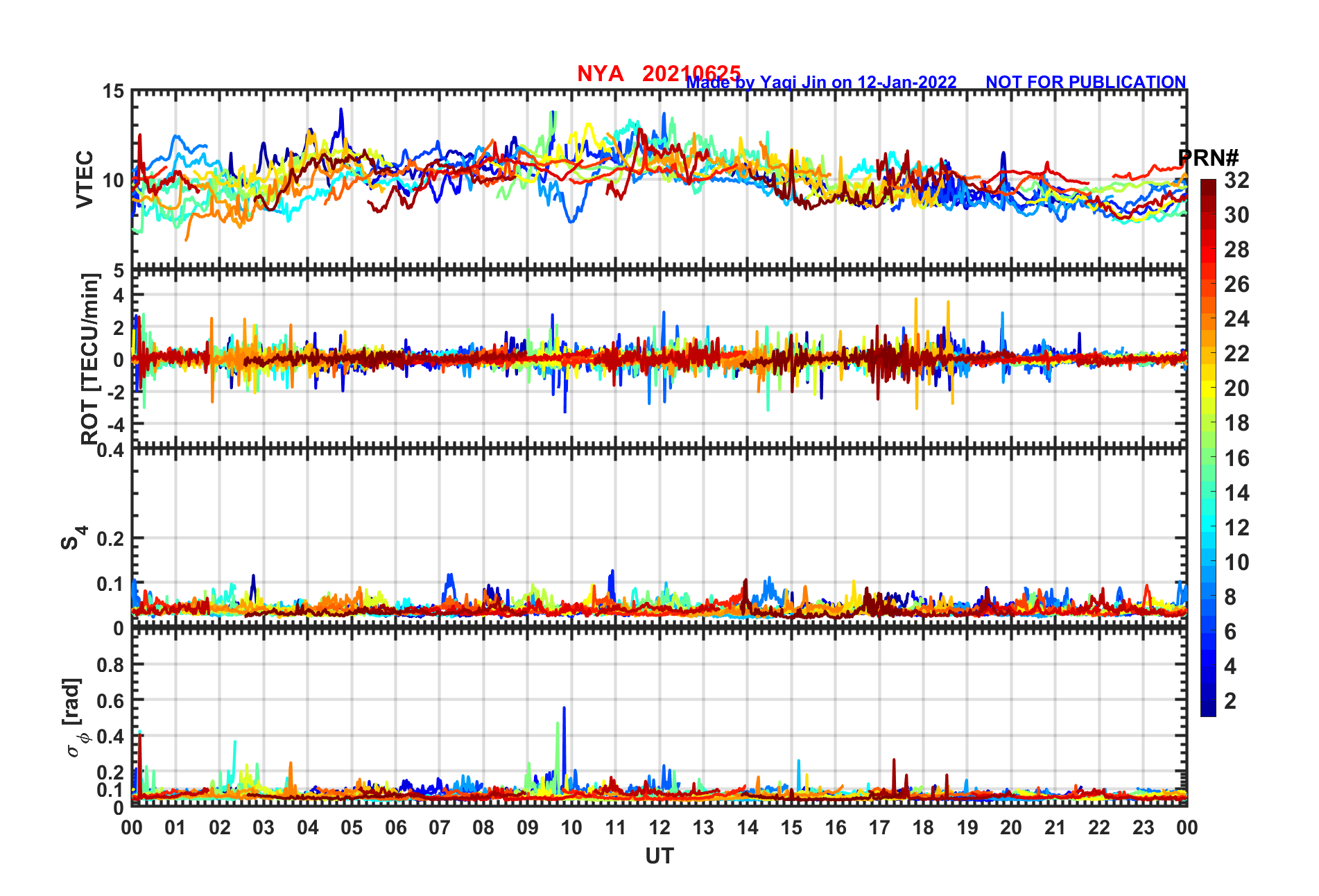This screenshot has width=1319, height=896.
Task: Click the red title NYA 20210625
Action: 659,74
